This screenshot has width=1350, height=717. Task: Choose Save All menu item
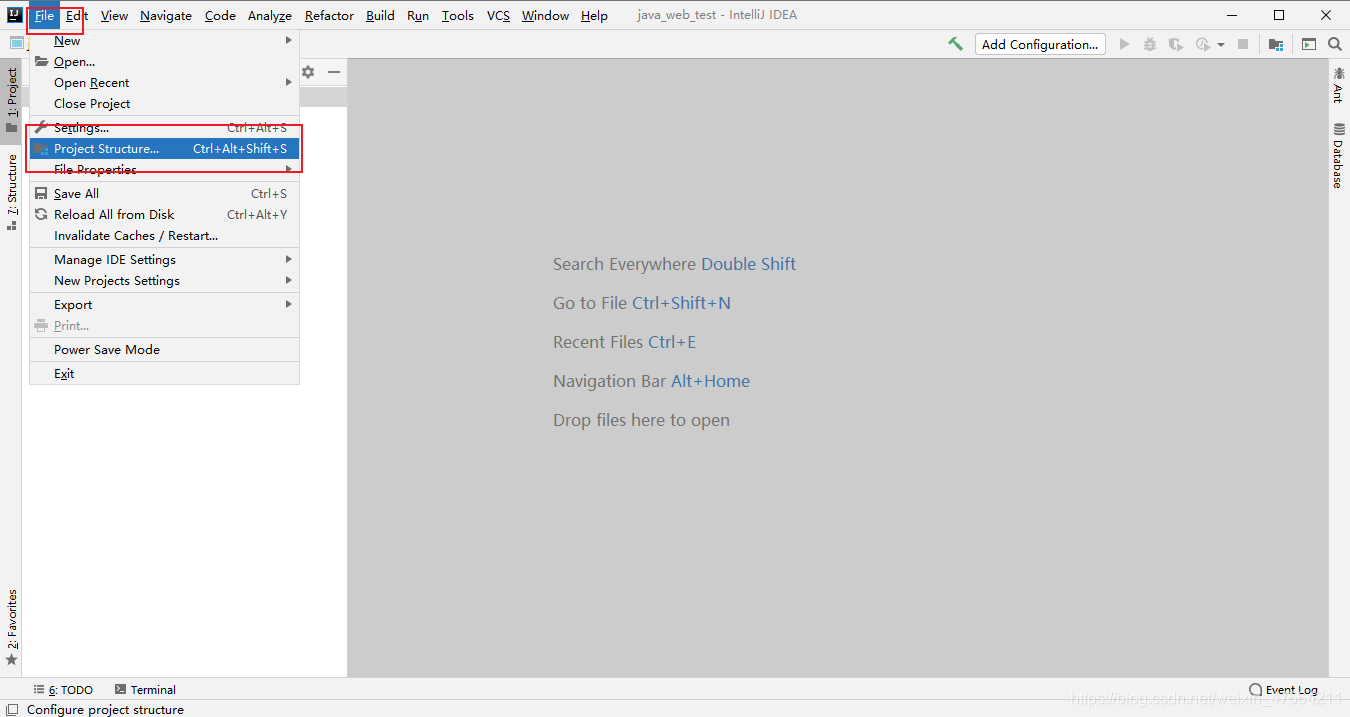pos(164,194)
